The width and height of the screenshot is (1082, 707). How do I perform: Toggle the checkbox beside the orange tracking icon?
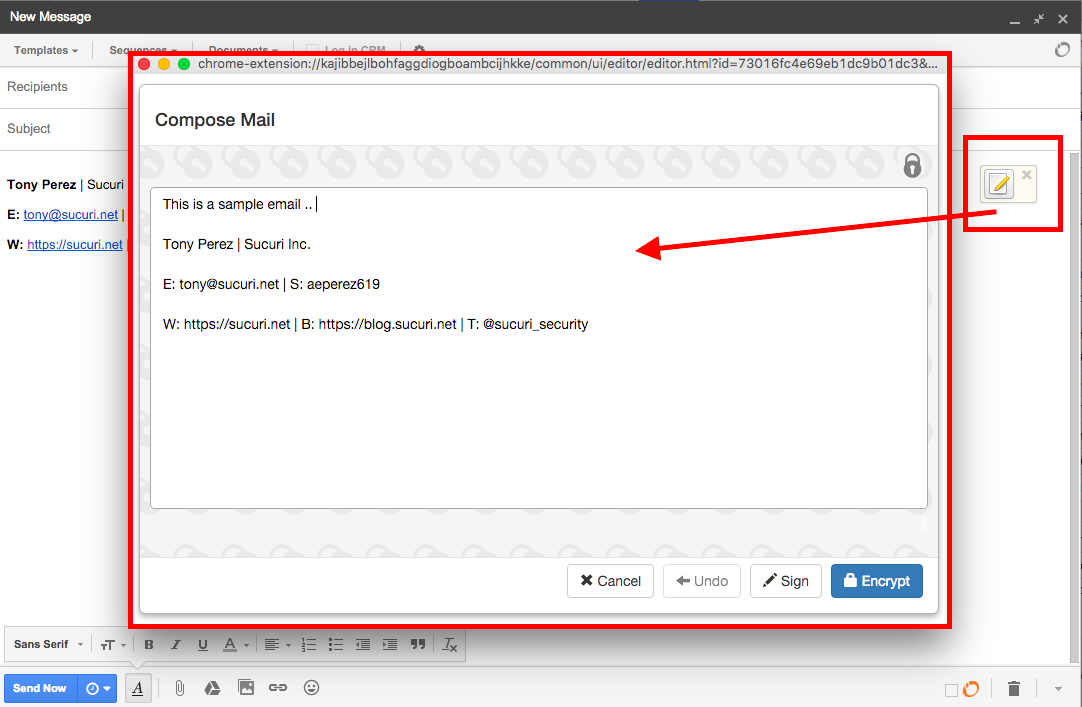coord(951,689)
